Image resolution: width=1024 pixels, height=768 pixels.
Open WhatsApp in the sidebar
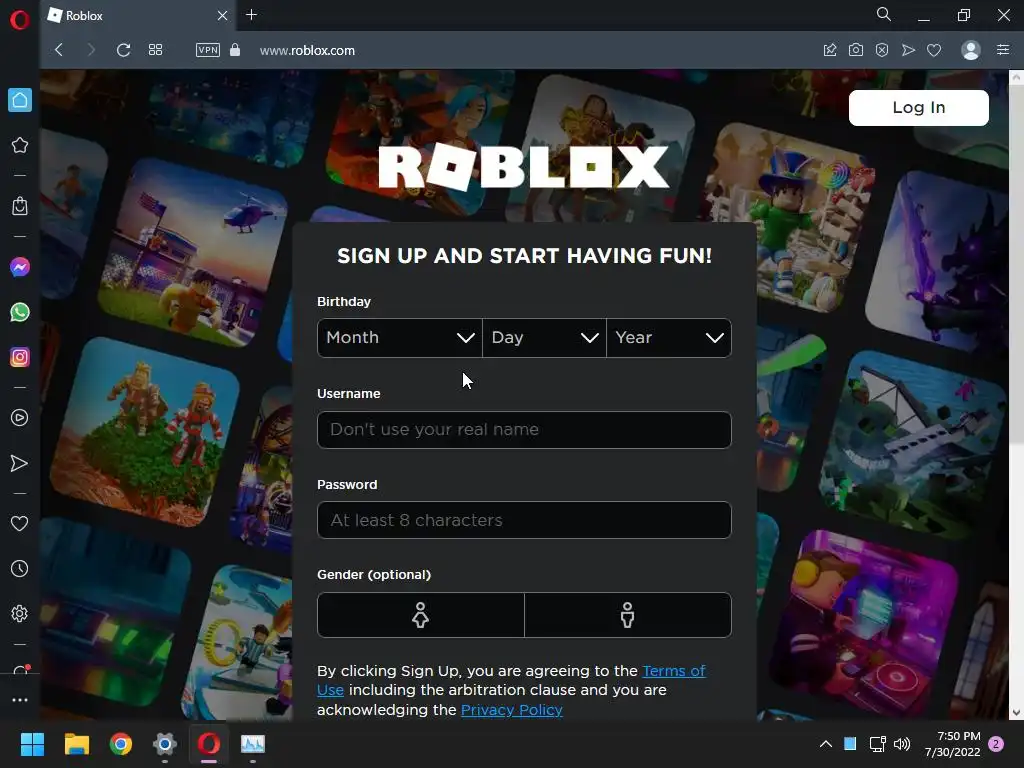(x=20, y=312)
